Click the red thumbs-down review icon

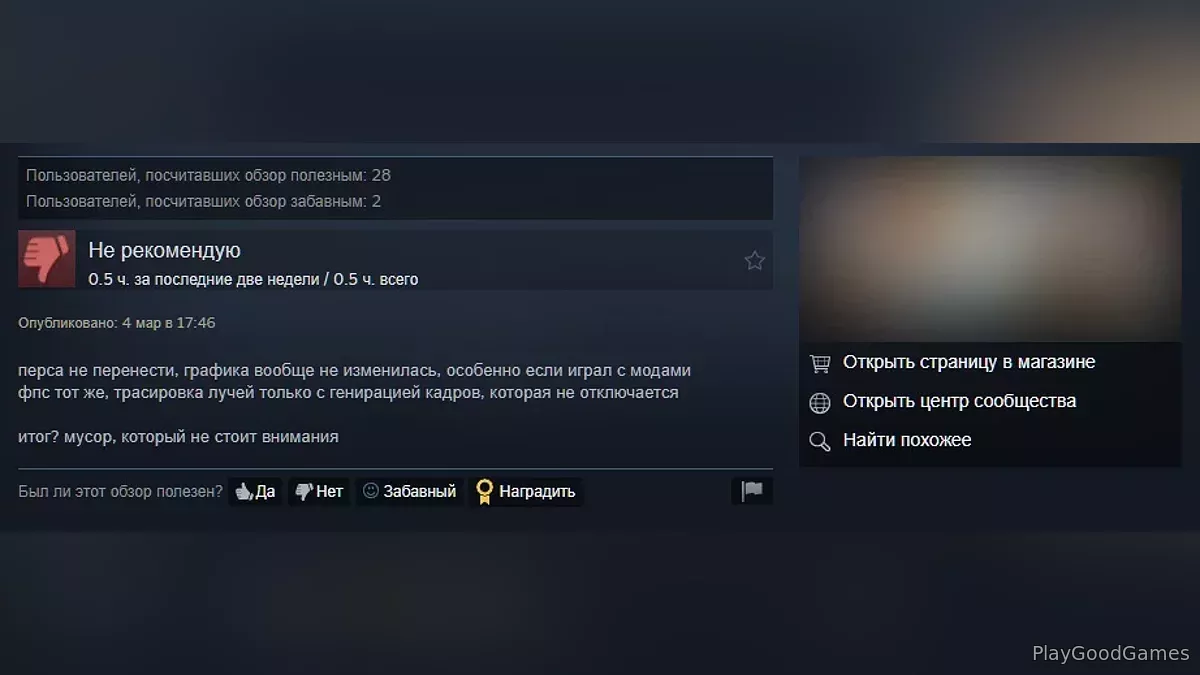pyautogui.click(x=47, y=260)
